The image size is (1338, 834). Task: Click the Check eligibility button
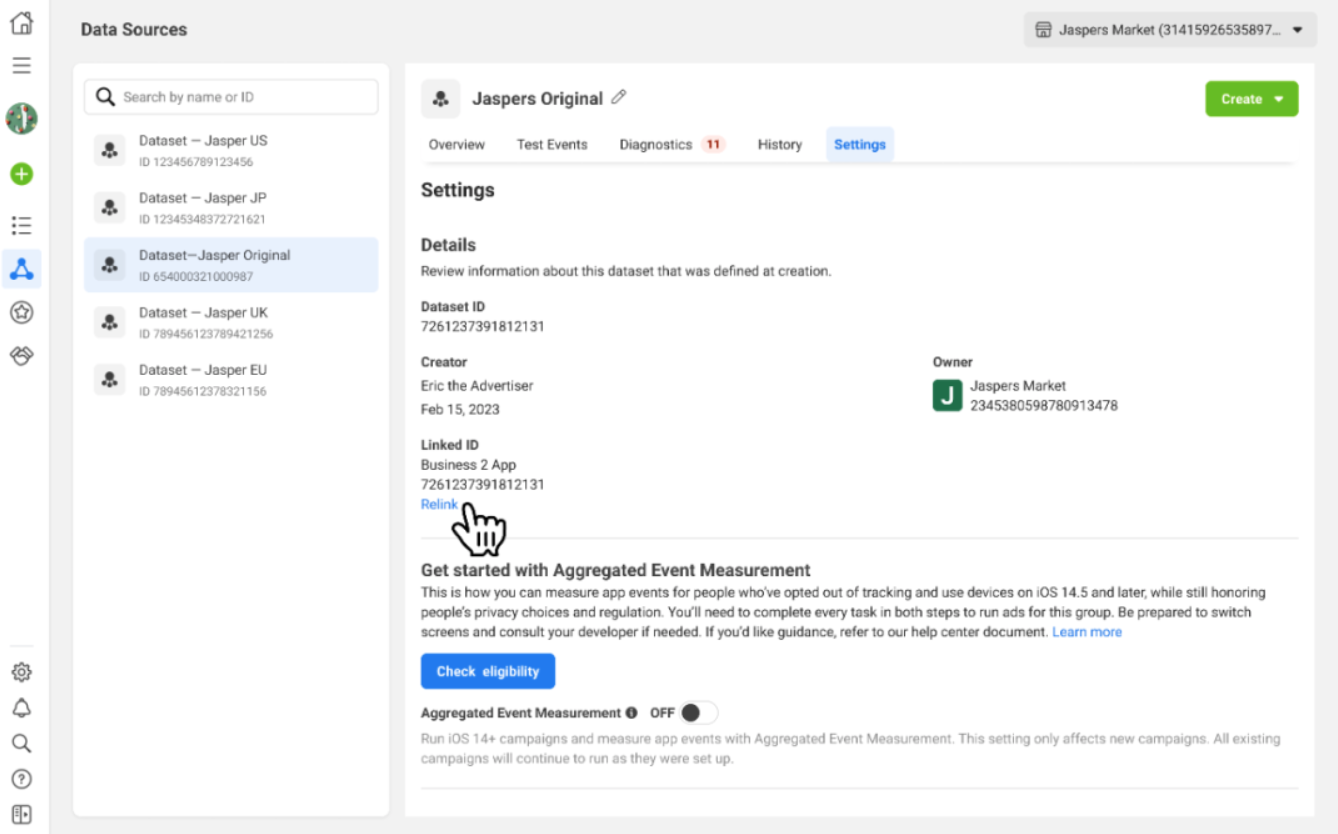coord(488,671)
